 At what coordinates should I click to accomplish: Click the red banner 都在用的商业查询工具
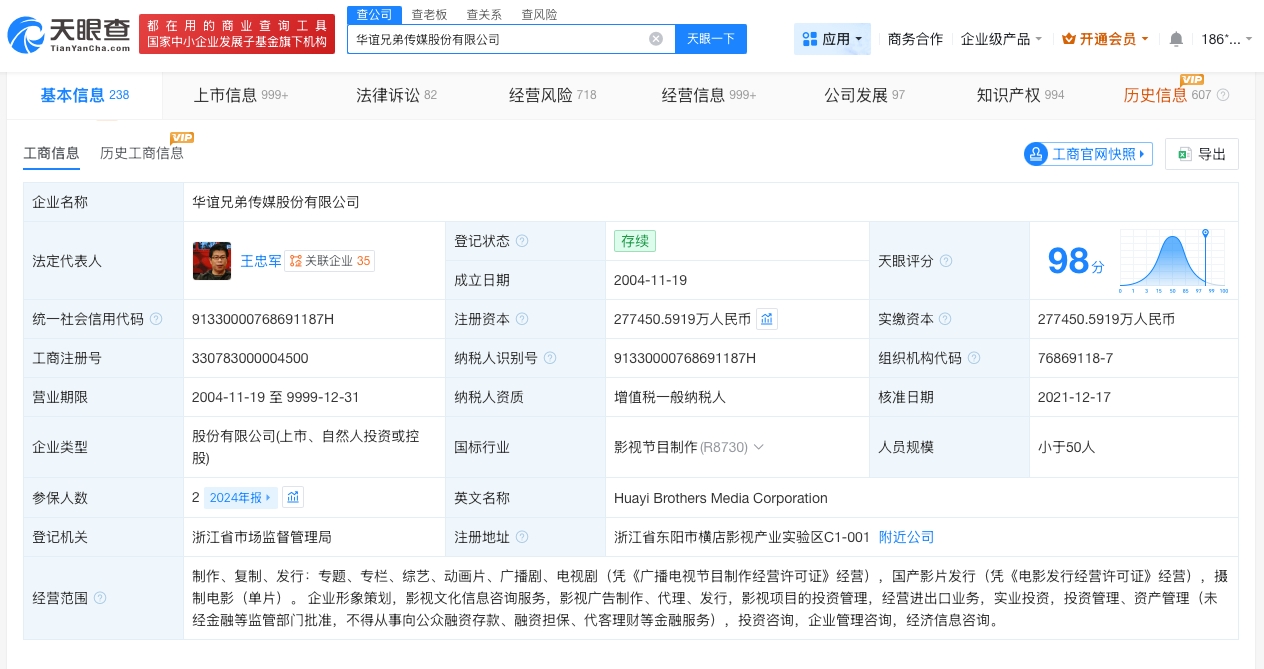[x=237, y=34]
